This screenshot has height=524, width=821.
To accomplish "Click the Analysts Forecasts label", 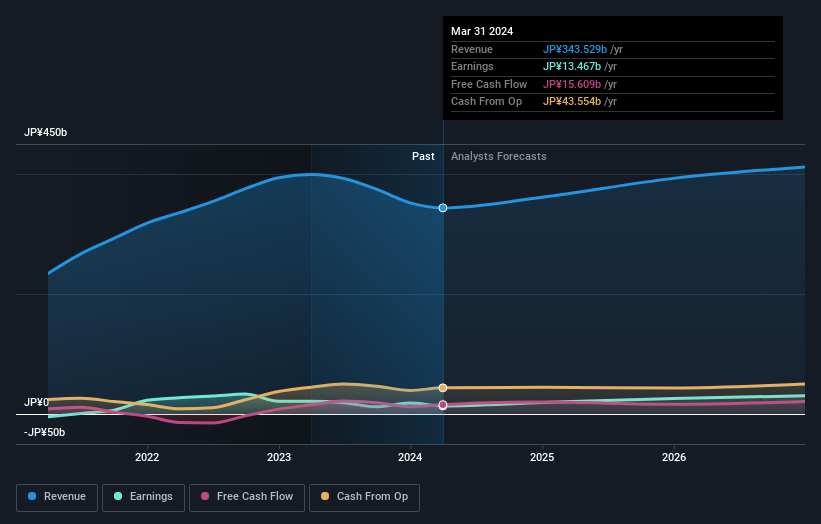I will click(498, 157).
